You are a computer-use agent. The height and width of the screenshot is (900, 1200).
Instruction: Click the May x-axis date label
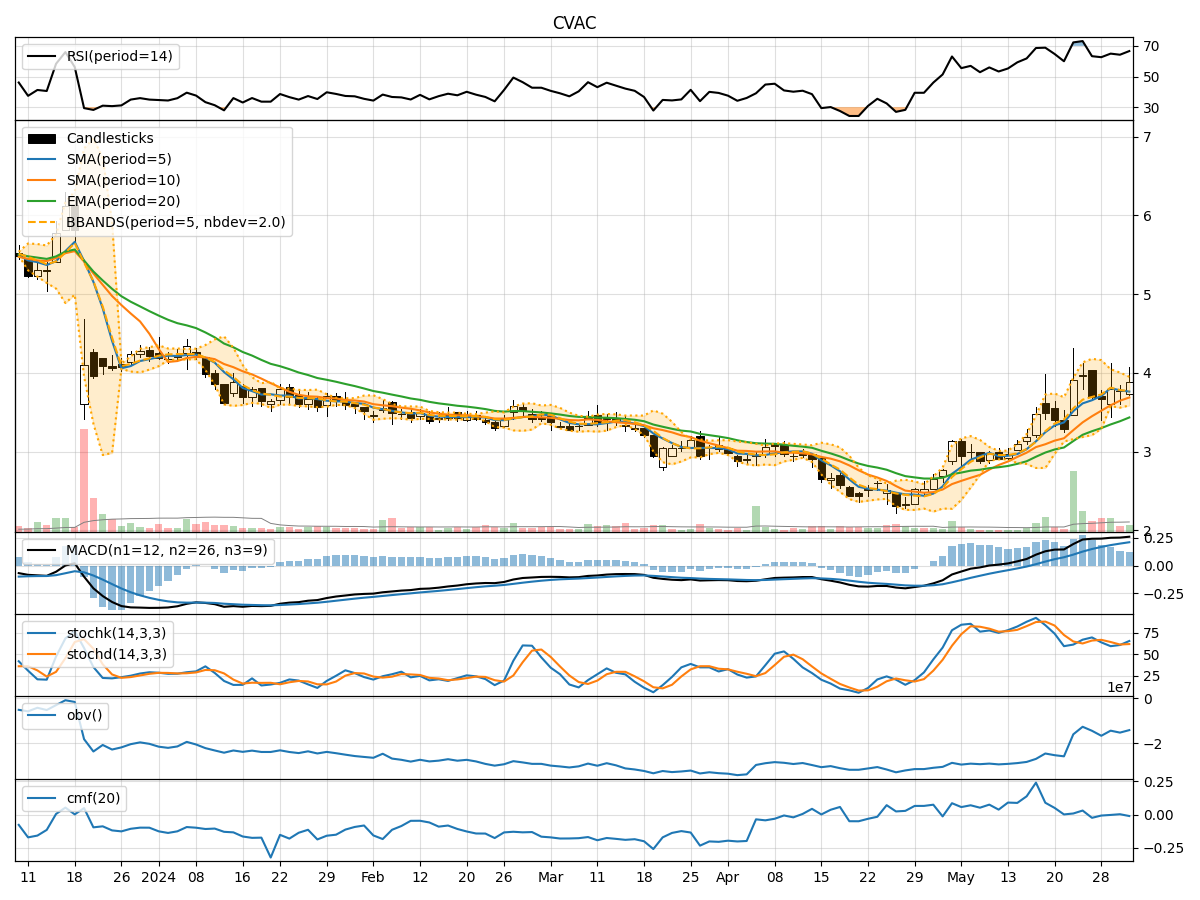960,877
